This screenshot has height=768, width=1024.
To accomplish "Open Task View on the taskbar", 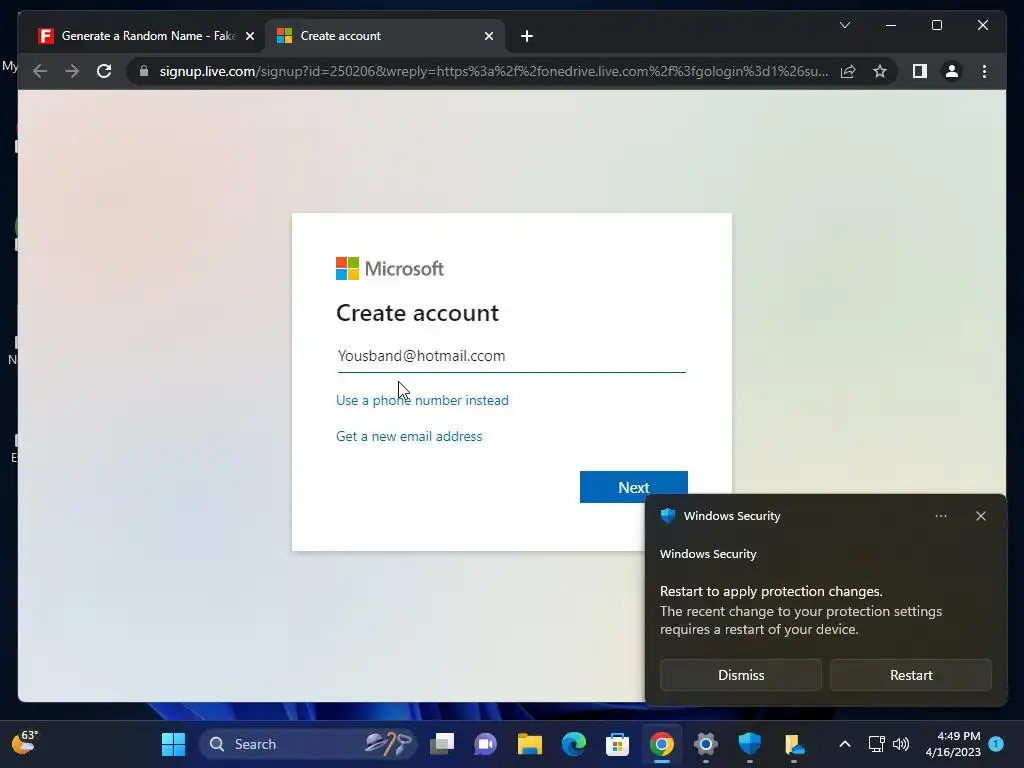I will [x=442, y=744].
